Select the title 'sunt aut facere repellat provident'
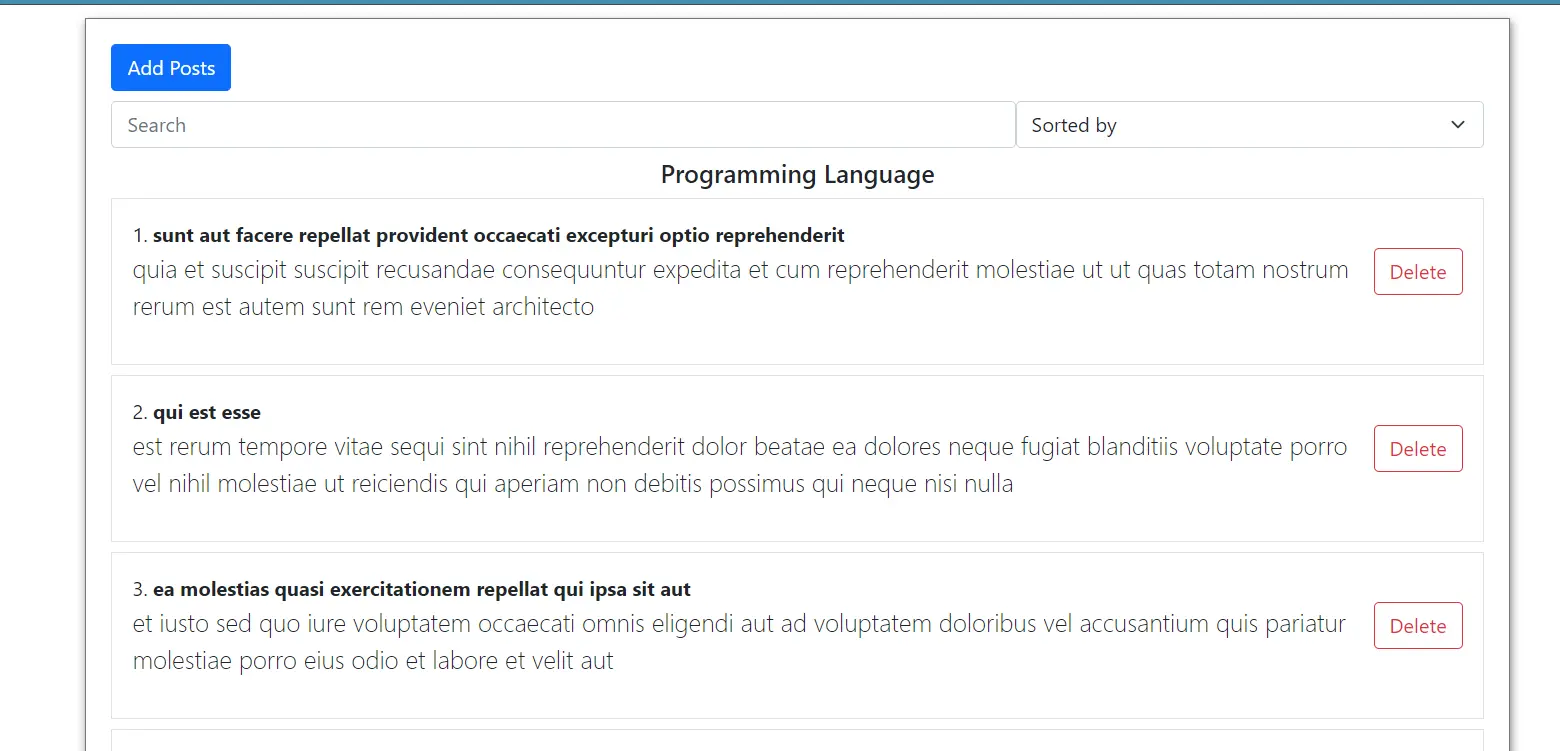The image size is (1560, 751). pos(498,236)
